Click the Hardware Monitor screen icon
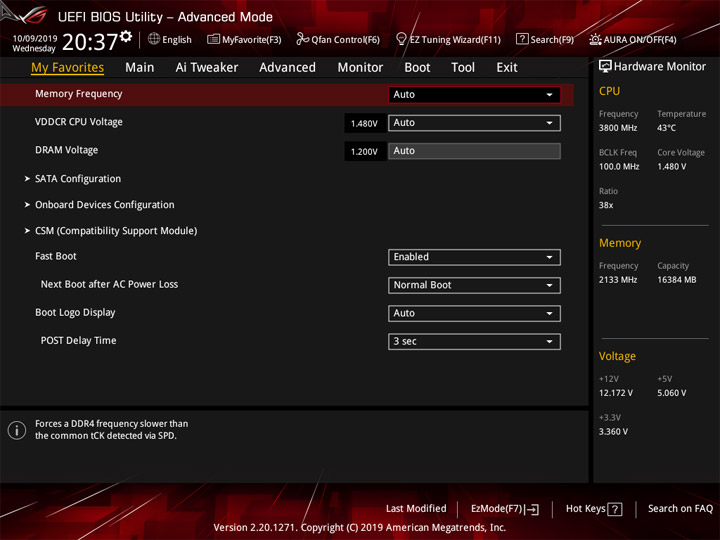Viewport: 720px width, 540px height. coord(605,66)
